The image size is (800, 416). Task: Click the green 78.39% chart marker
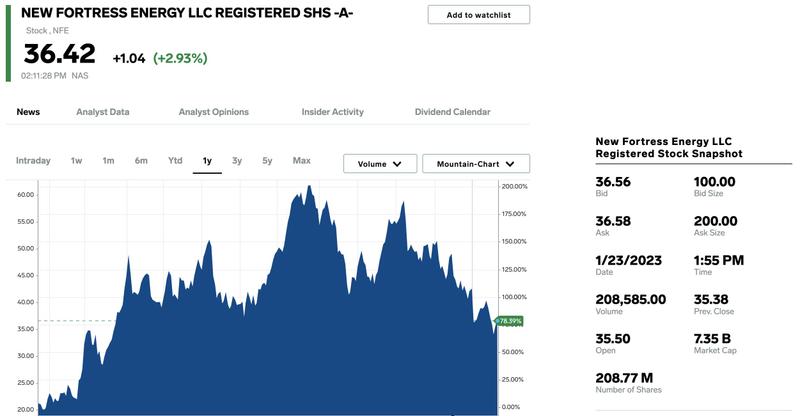(510, 321)
